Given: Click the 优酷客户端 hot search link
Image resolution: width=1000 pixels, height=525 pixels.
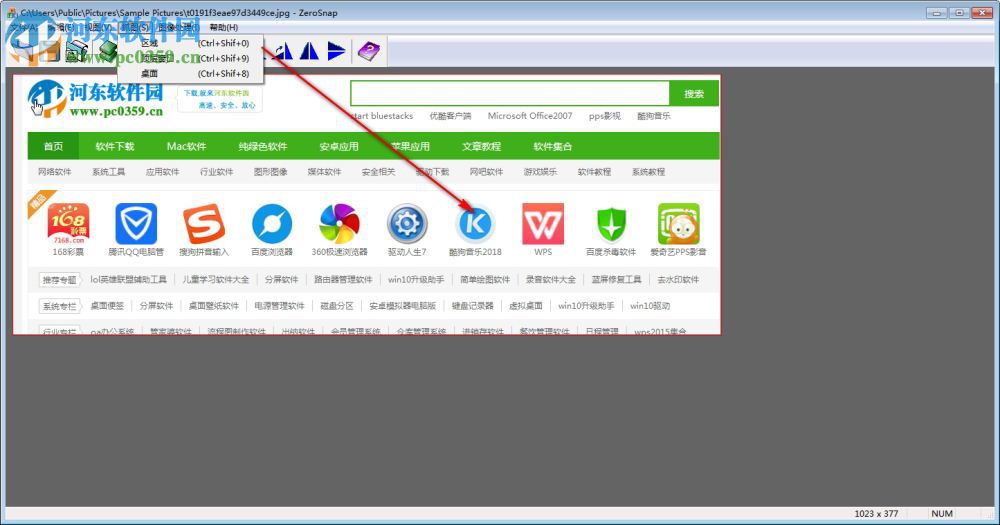Looking at the screenshot, I should click(450, 116).
